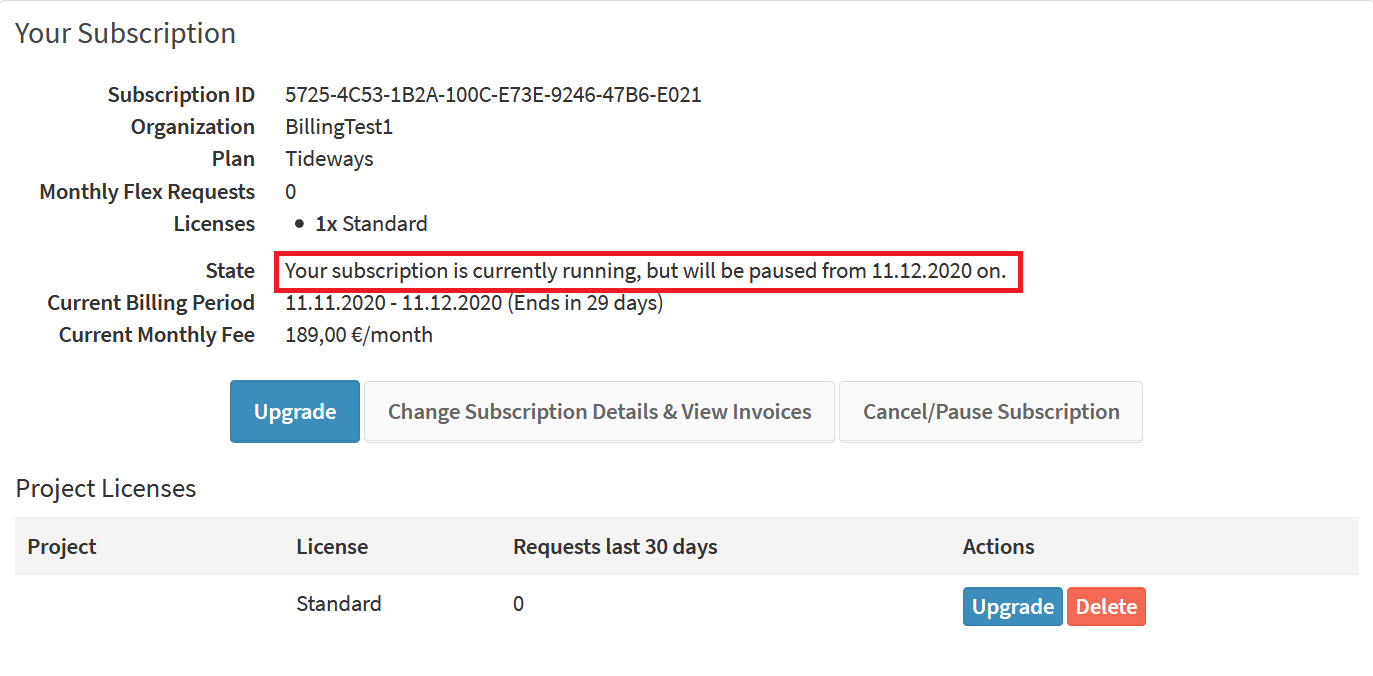Image resolution: width=1373 pixels, height=676 pixels.
Task: Click the License column header
Action: (x=332, y=547)
